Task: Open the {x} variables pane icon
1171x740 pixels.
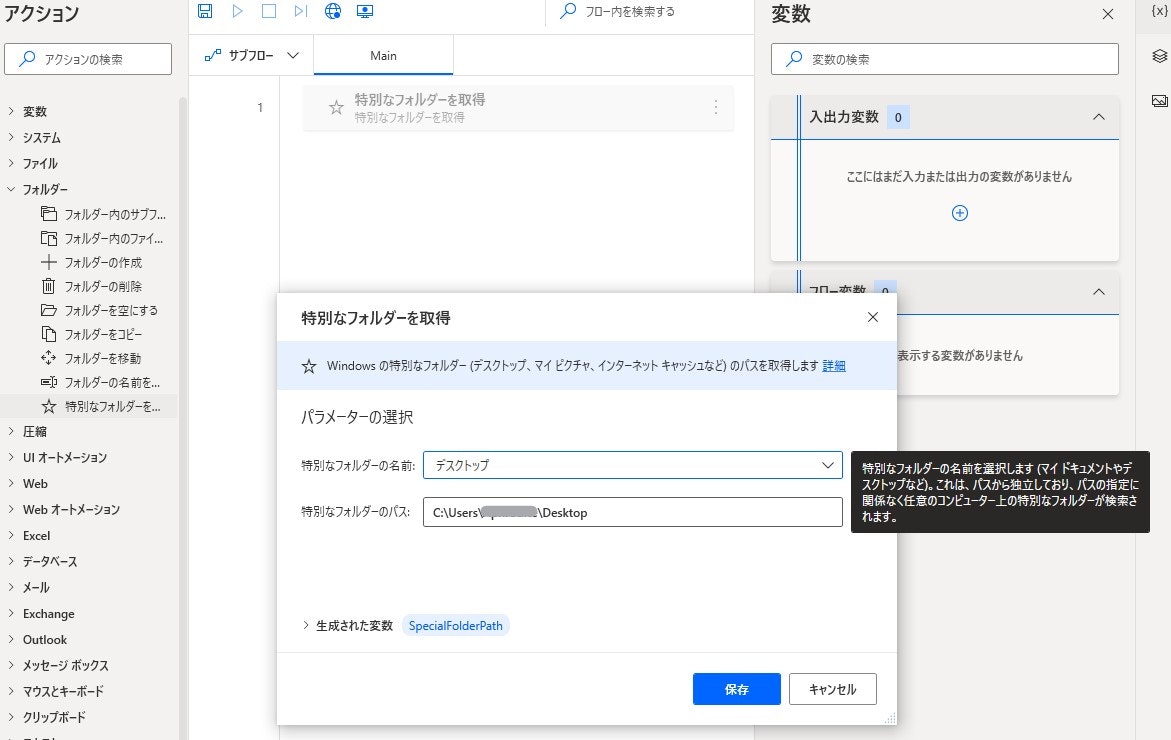Action: click(1160, 11)
